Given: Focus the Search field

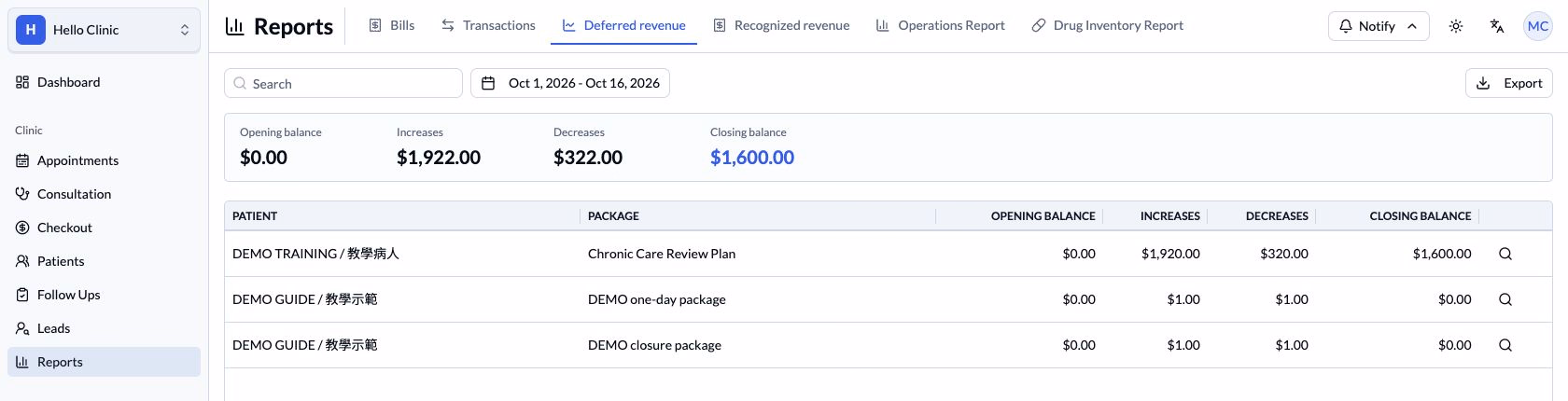Looking at the screenshot, I should [343, 83].
